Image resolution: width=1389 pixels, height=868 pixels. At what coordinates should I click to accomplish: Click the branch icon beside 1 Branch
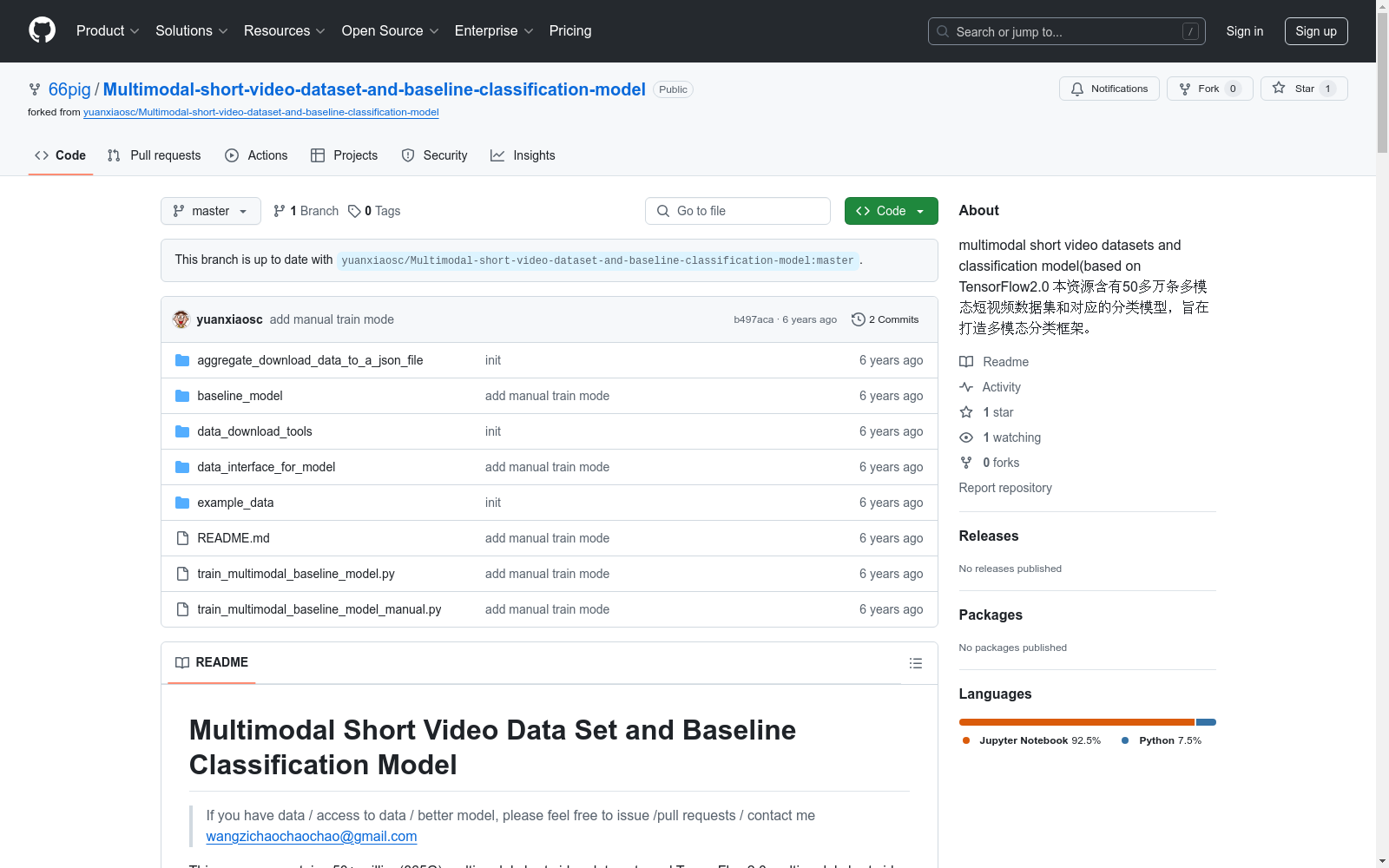[280, 211]
